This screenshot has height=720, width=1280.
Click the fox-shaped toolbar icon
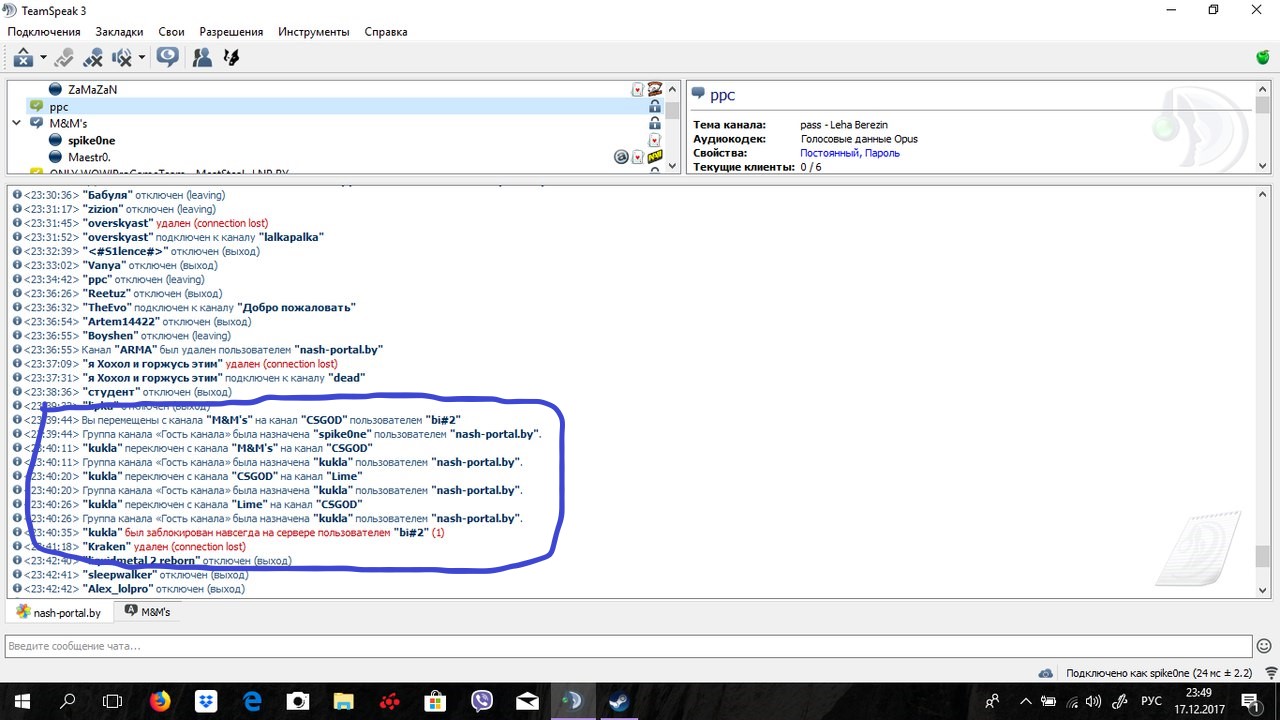pyautogui.click(x=231, y=58)
